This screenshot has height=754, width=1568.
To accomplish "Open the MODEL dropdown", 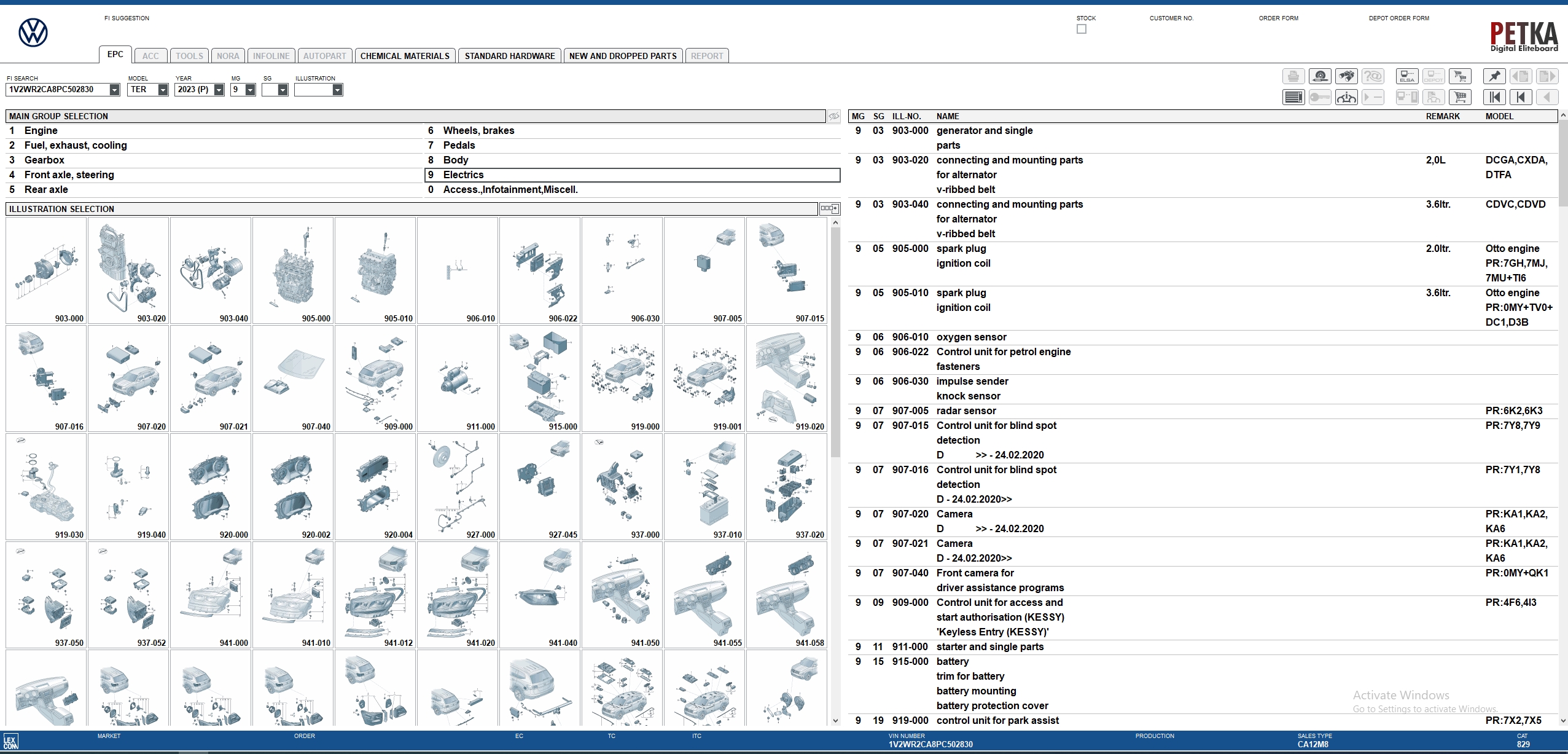I will (x=163, y=90).
